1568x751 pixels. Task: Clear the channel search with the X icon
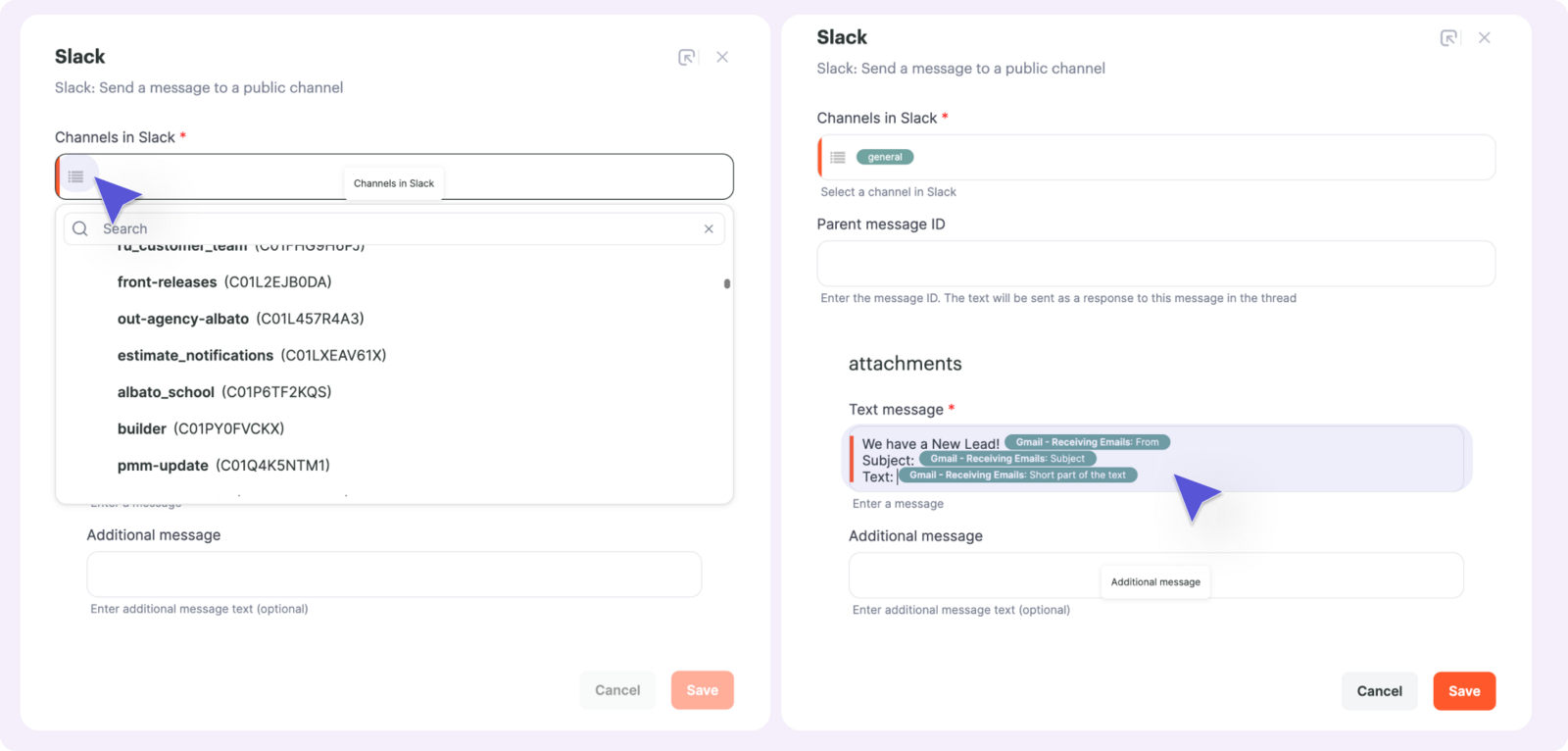click(709, 228)
